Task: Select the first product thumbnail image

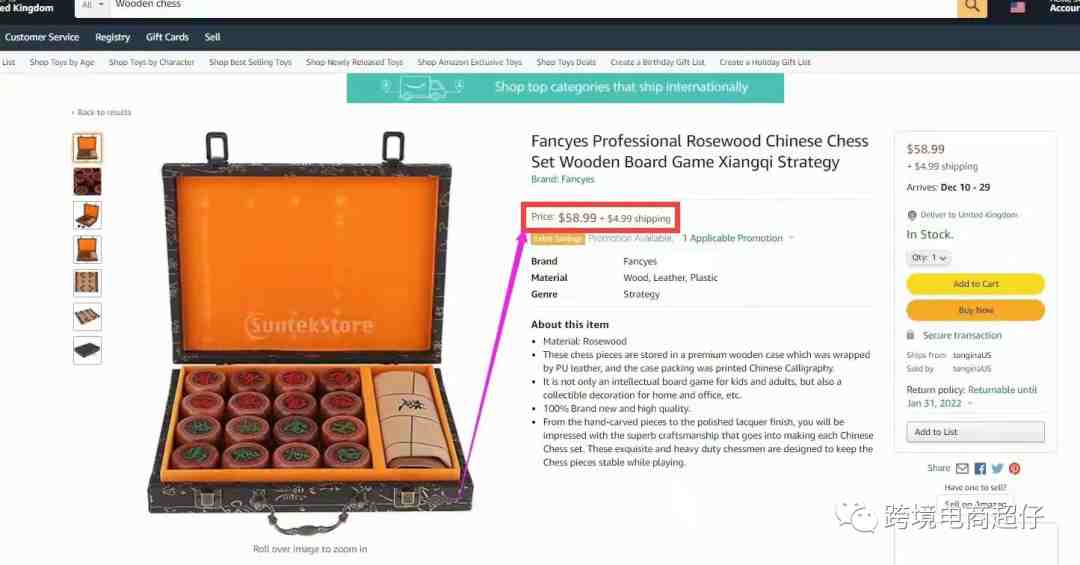Action: [87, 148]
